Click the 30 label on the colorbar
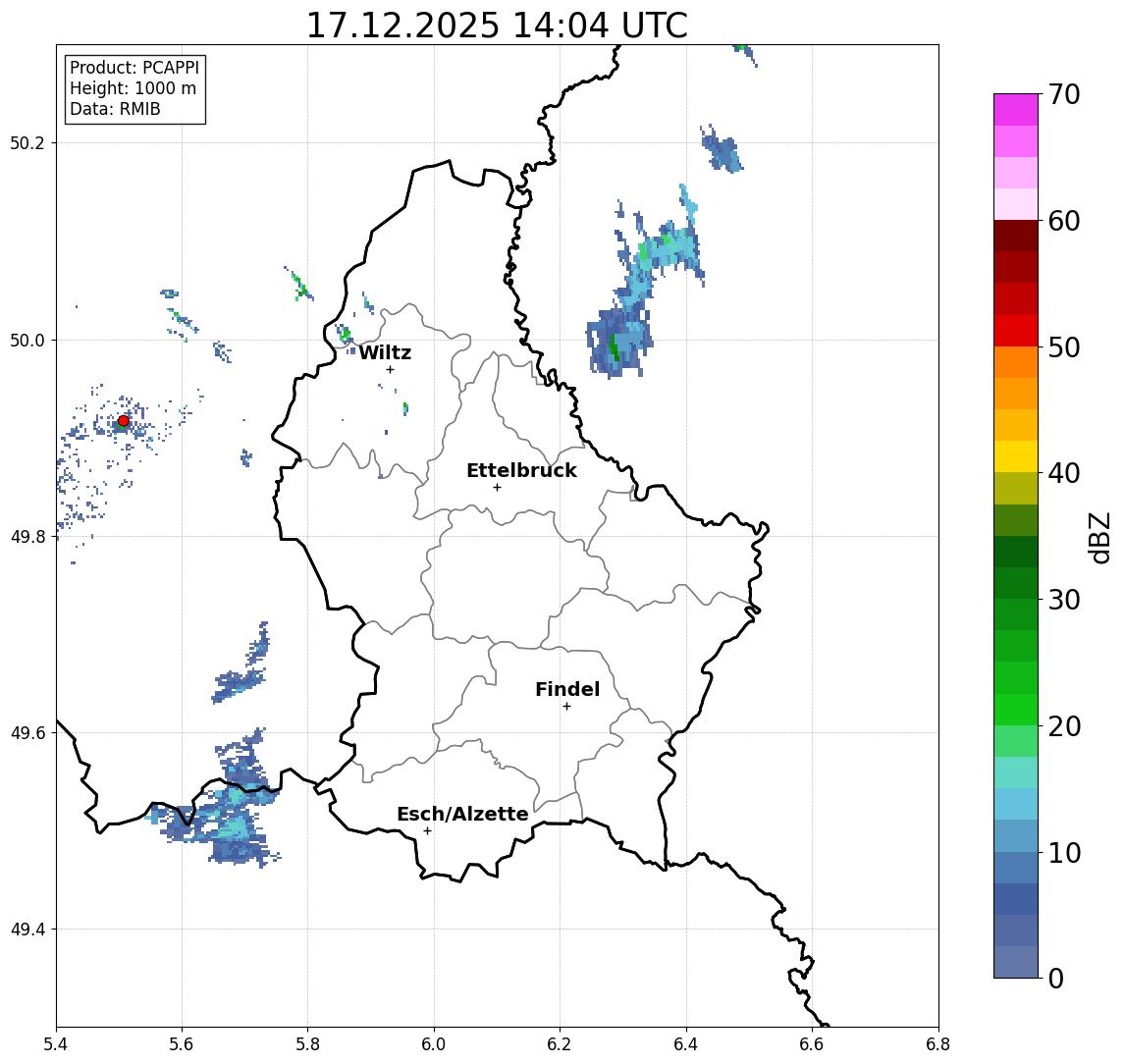This screenshot has width=1124, height=1064. [x=1064, y=600]
